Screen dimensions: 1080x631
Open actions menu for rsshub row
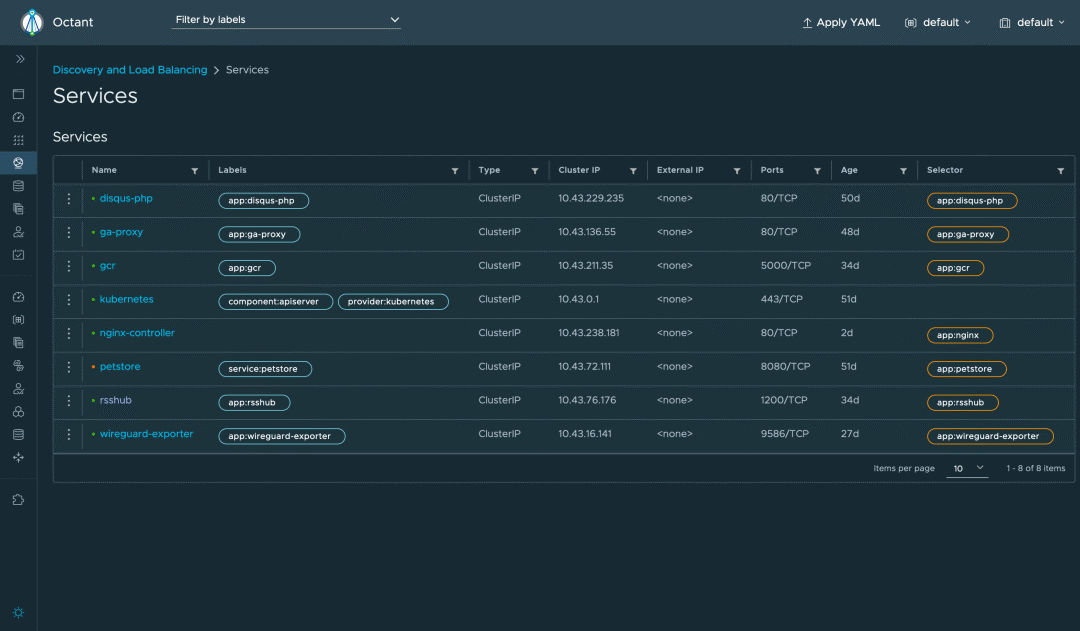pyautogui.click(x=68, y=400)
